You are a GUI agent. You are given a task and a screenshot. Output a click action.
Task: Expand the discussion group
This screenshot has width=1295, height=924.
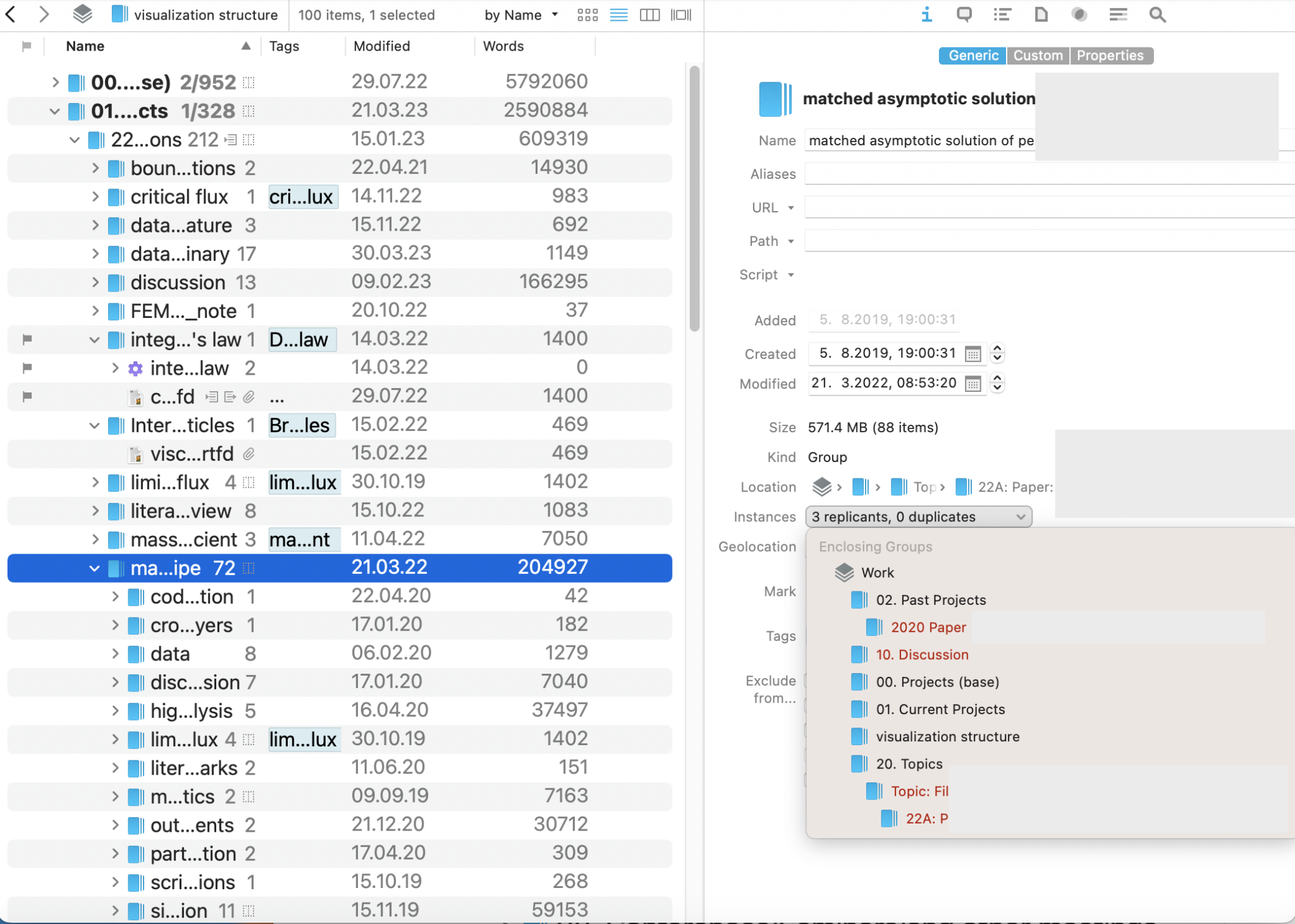point(95,283)
